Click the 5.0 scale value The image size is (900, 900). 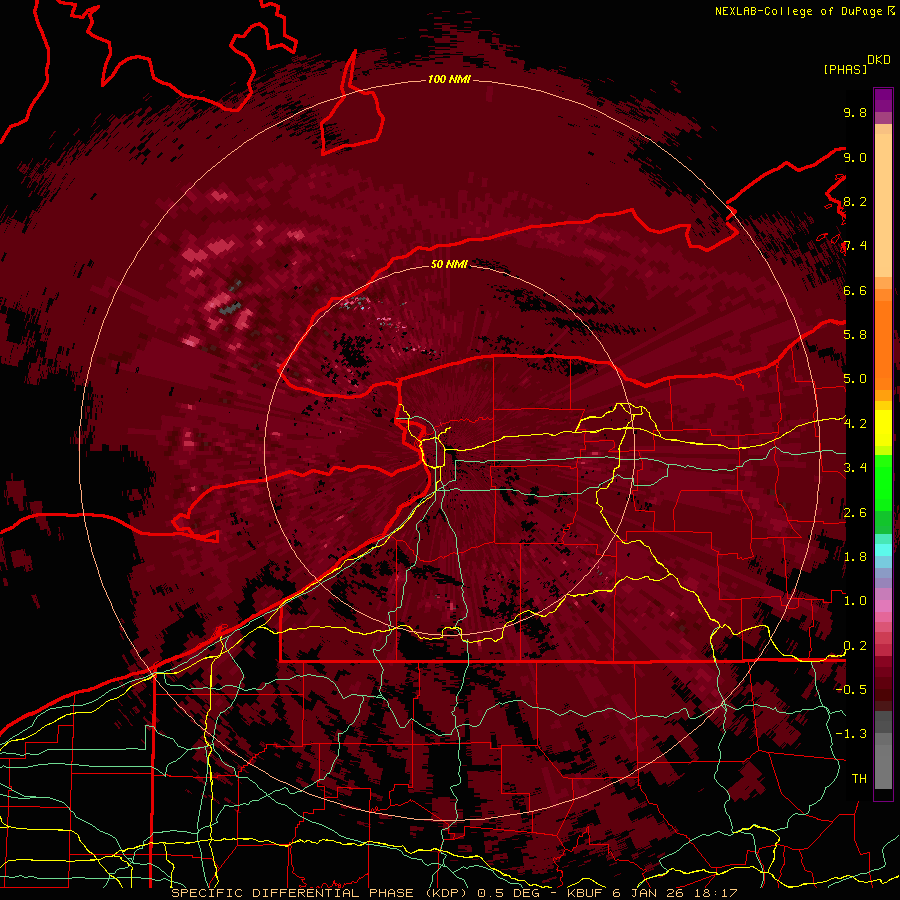[x=855, y=379]
